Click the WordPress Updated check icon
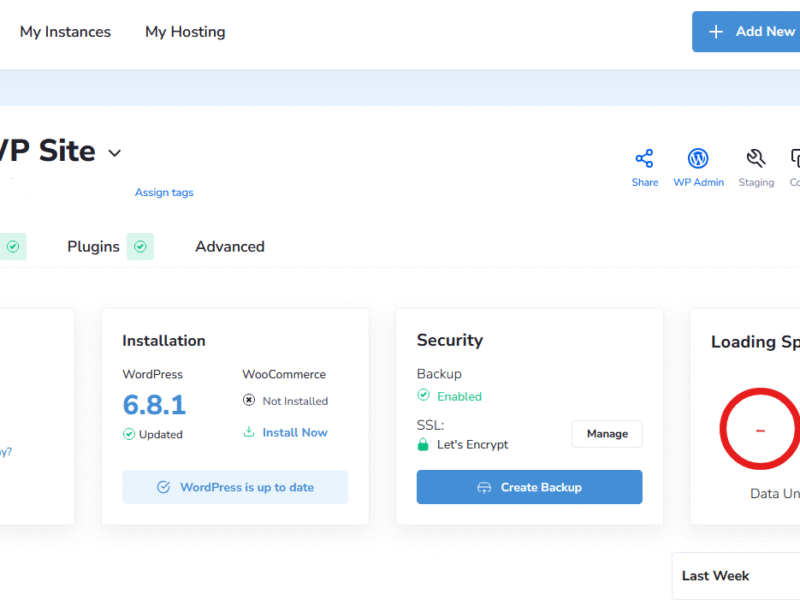The height and width of the screenshot is (600, 800). click(x=129, y=434)
